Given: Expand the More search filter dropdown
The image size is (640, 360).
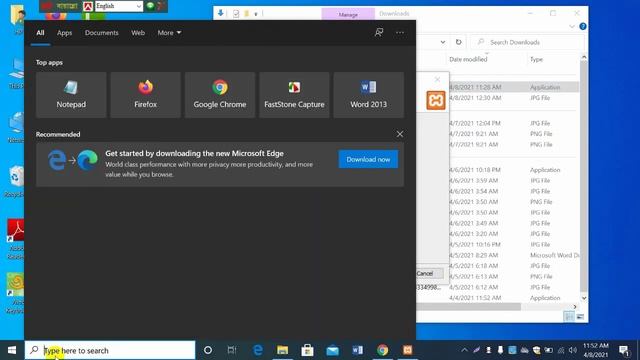Looking at the screenshot, I should (x=169, y=33).
